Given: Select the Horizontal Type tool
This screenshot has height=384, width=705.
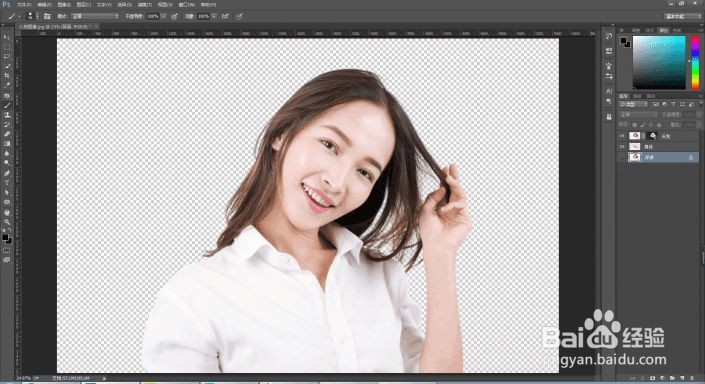Looking at the screenshot, I should pyautogui.click(x=7, y=183).
